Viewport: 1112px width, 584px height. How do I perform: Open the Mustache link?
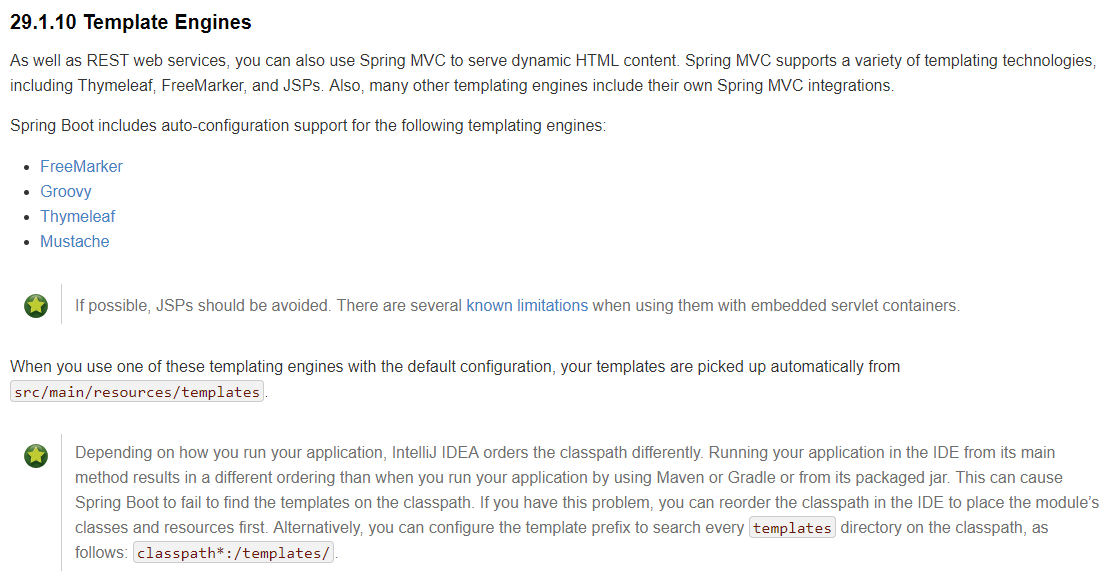pos(74,241)
